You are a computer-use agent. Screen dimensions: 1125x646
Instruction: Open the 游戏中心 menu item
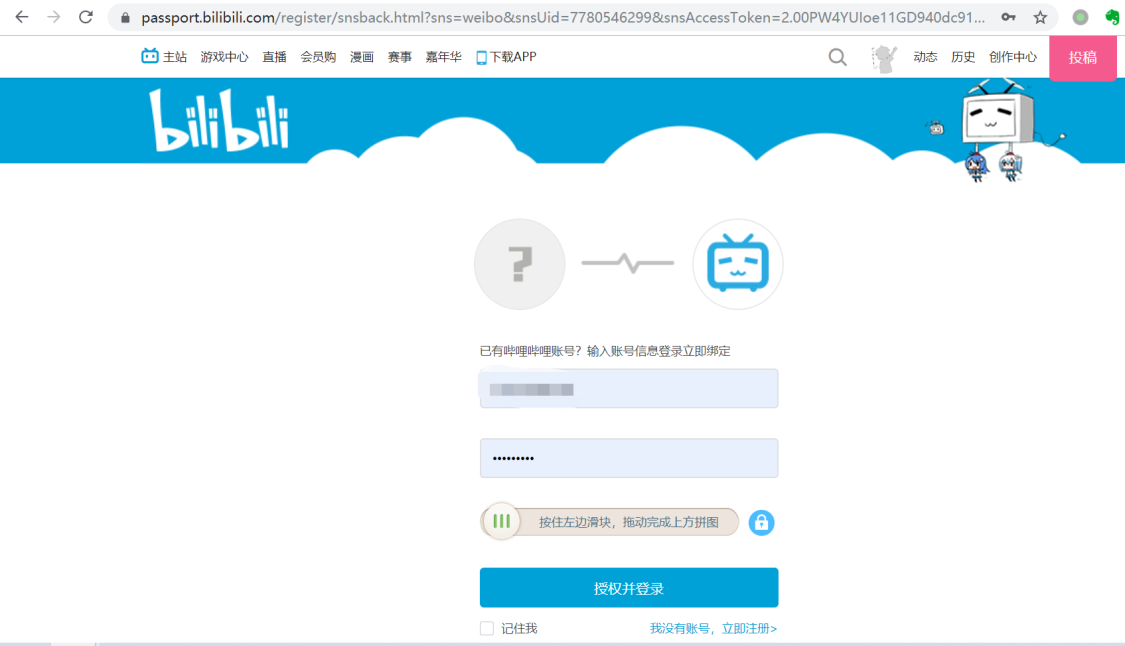(224, 57)
